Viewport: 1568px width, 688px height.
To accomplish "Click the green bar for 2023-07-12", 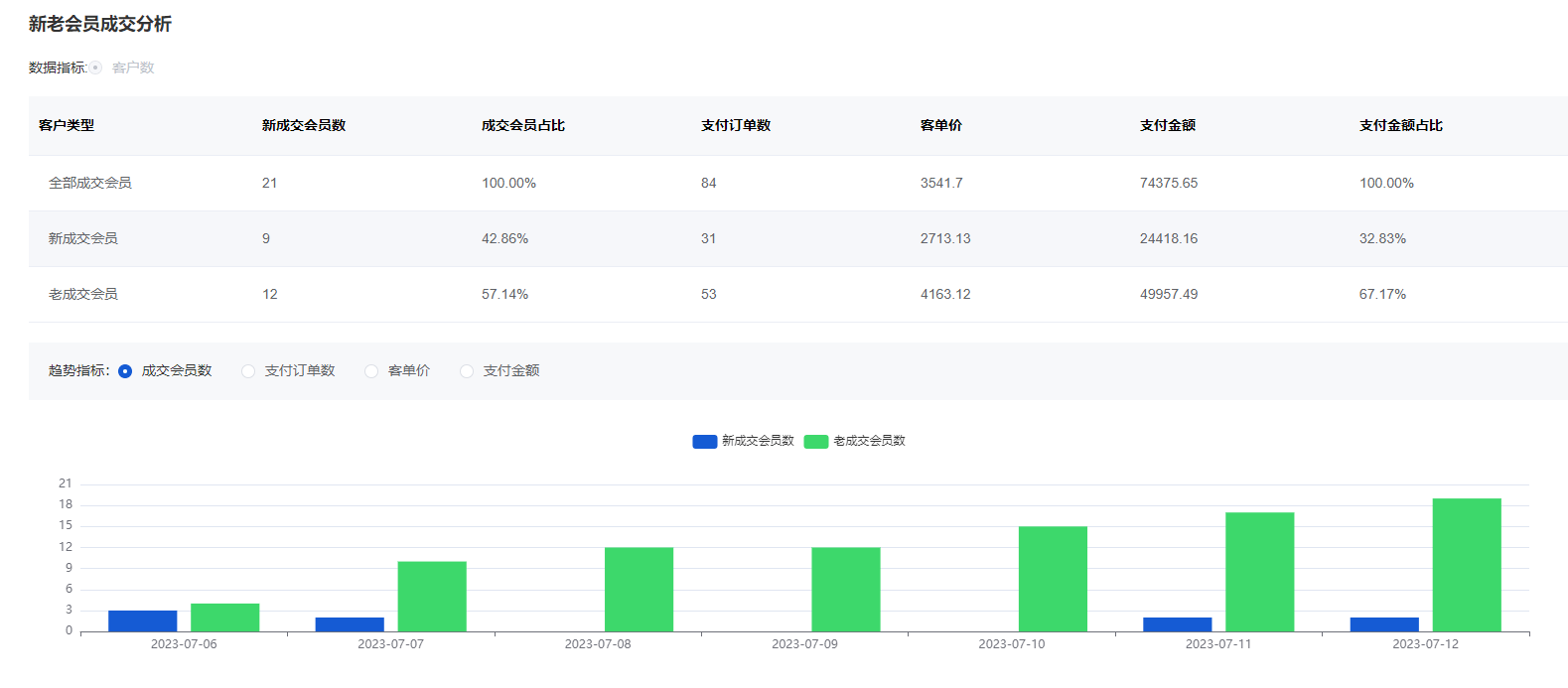I will pos(1467,565).
